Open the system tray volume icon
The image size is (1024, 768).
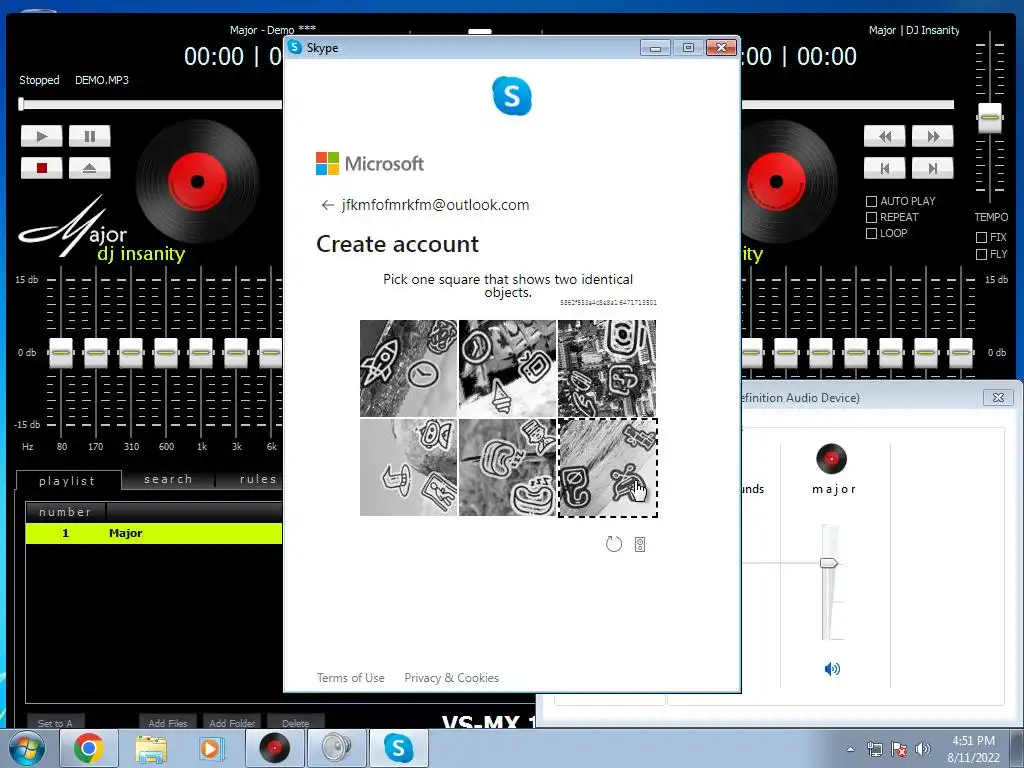coord(922,749)
